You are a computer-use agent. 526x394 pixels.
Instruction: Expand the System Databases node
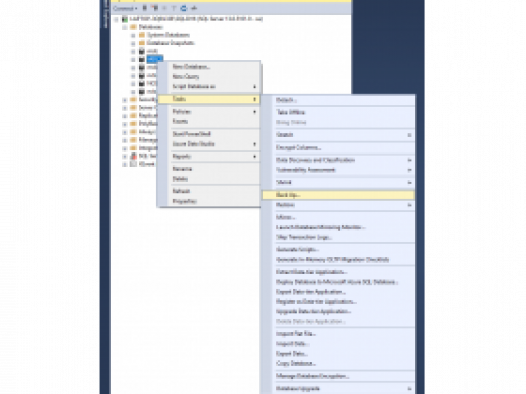pos(133,35)
